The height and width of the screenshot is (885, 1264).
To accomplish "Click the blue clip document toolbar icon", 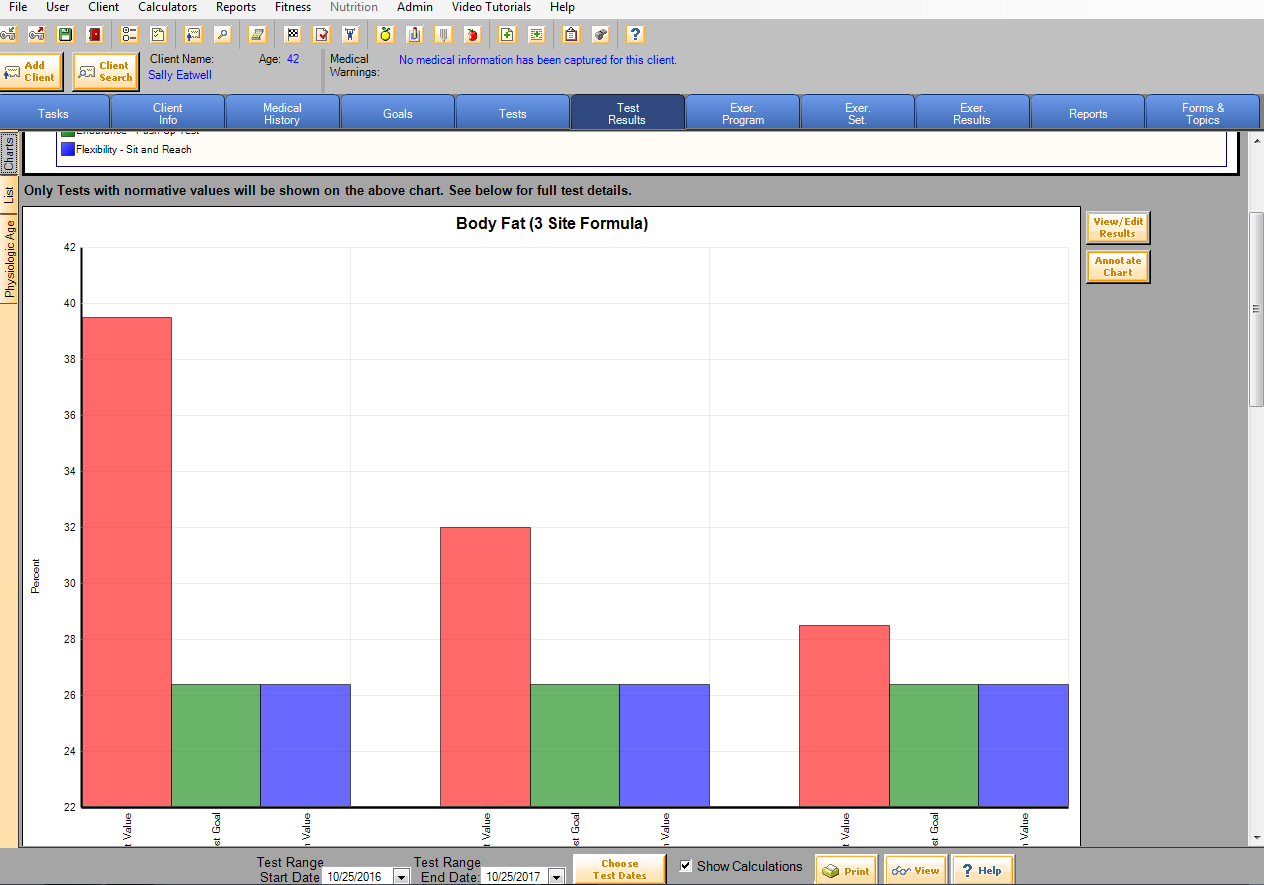I will pyautogui.click(x=414, y=34).
